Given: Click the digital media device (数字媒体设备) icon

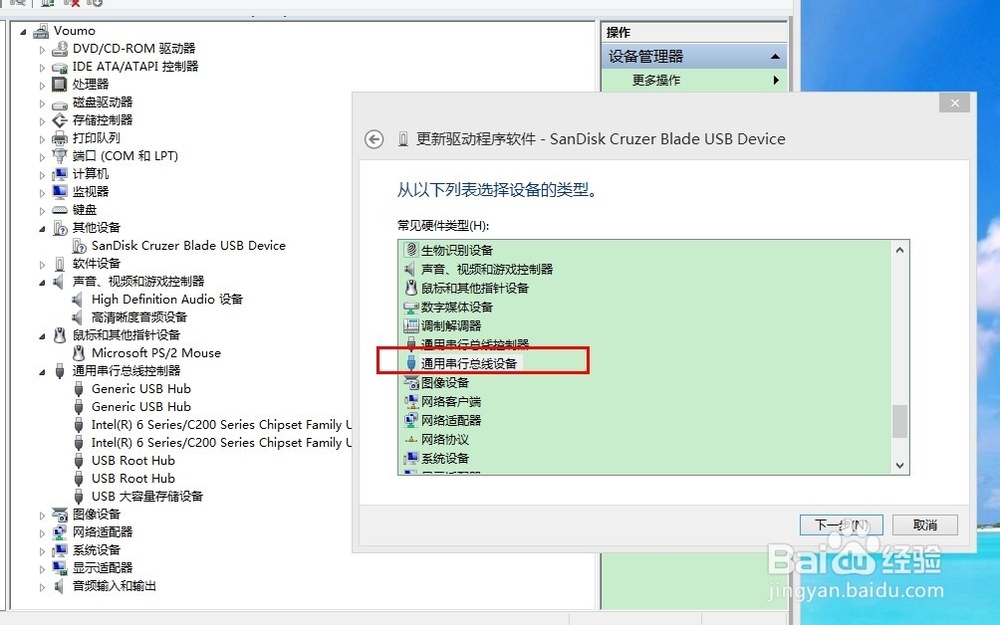Looking at the screenshot, I should click(x=411, y=307).
